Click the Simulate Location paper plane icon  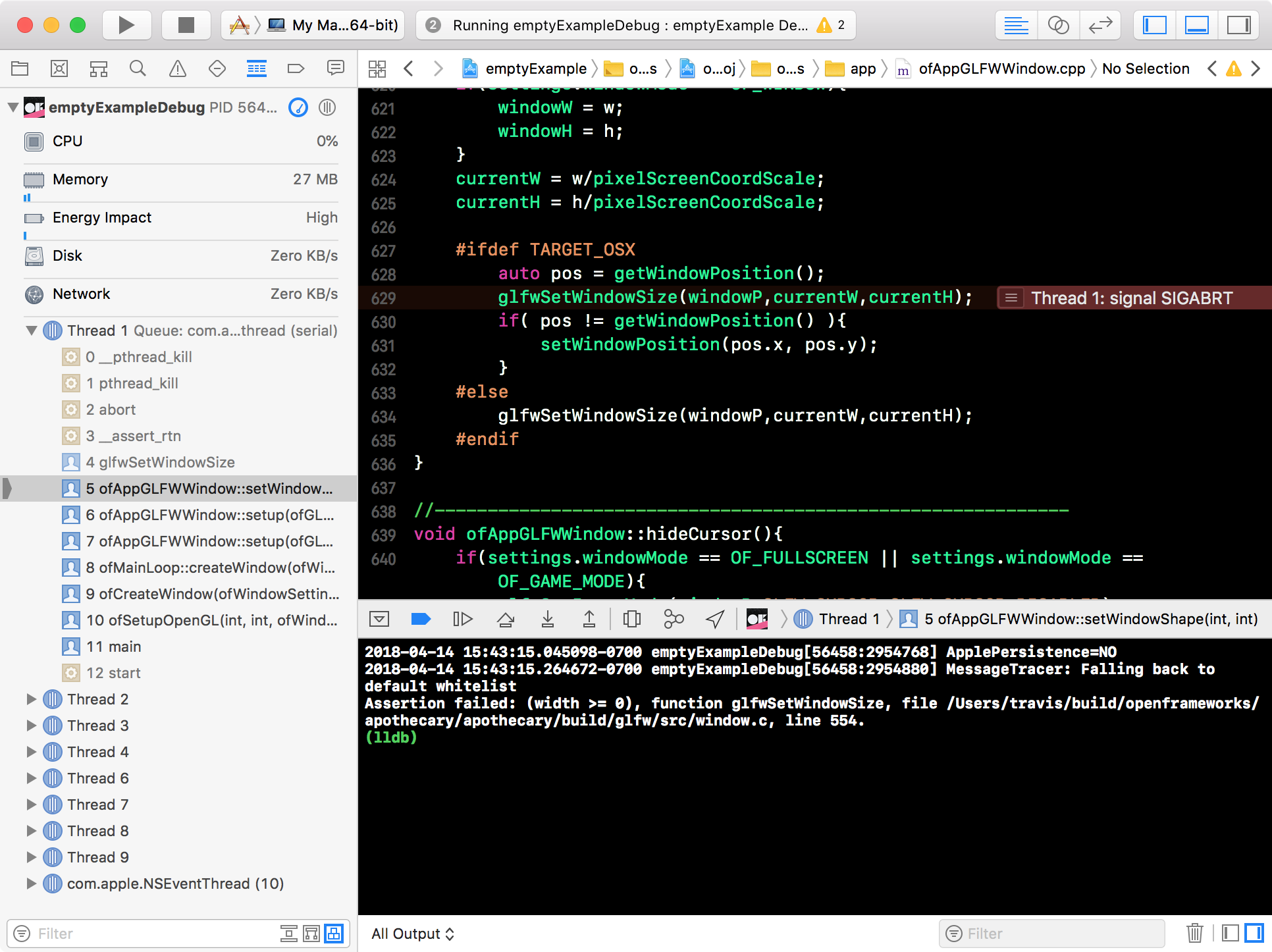(714, 619)
